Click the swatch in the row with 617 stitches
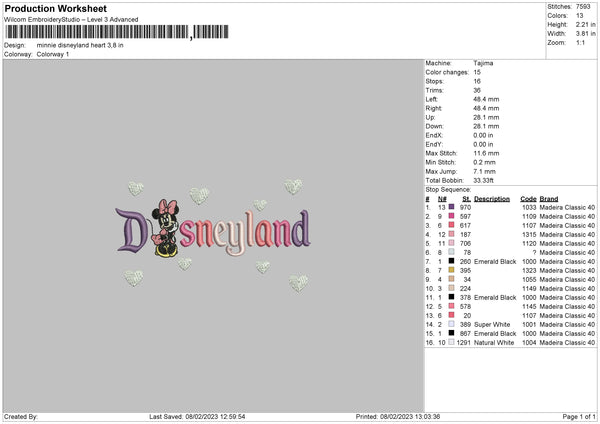Screen dimensions: 600x424 (x=452, y=225)
